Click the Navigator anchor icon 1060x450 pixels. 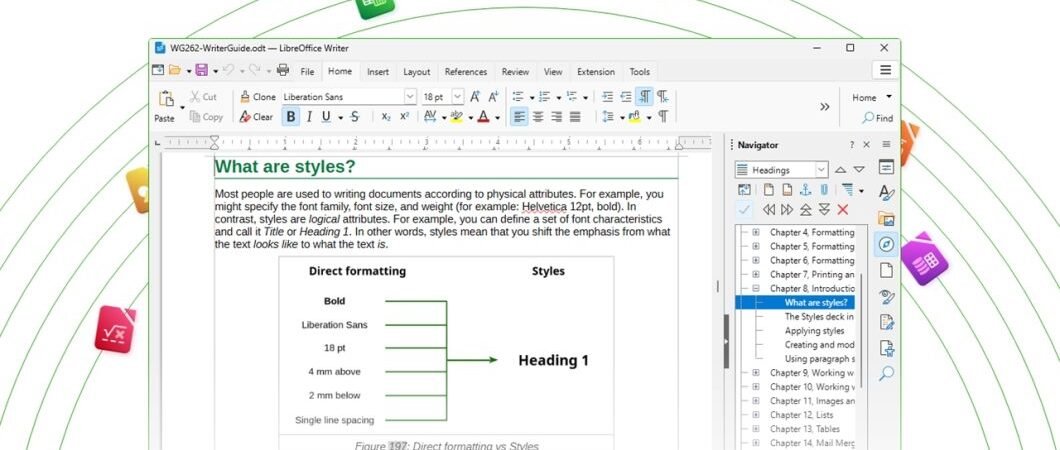click(805, 190)
